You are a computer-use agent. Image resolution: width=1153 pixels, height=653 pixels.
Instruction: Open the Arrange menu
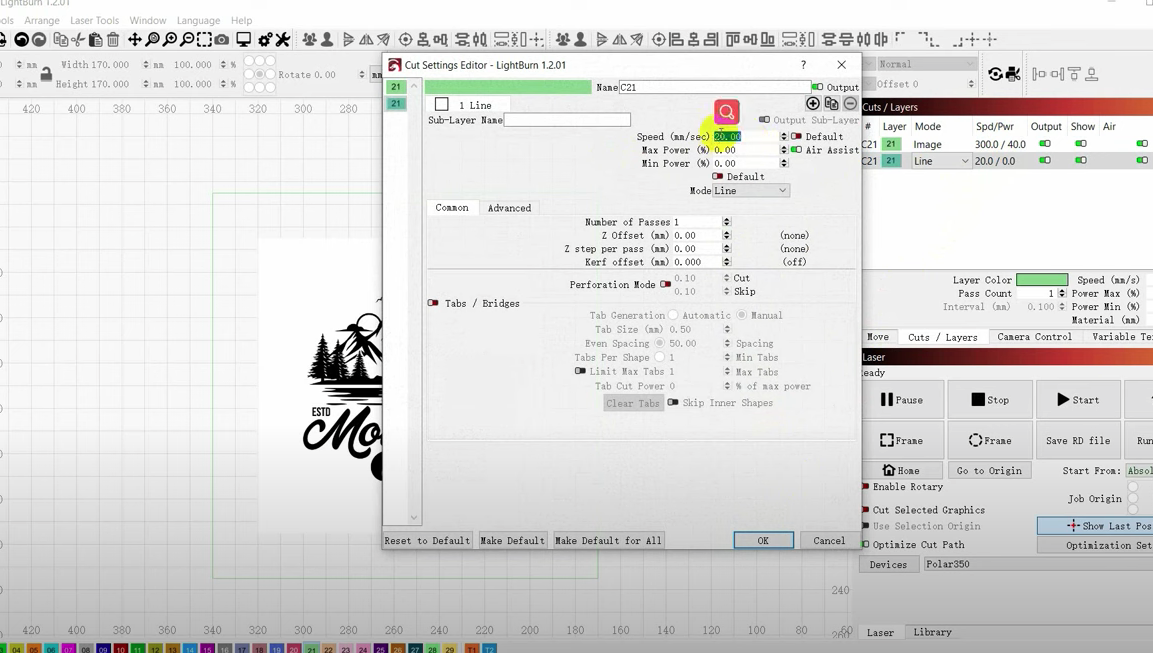point(42,21)
